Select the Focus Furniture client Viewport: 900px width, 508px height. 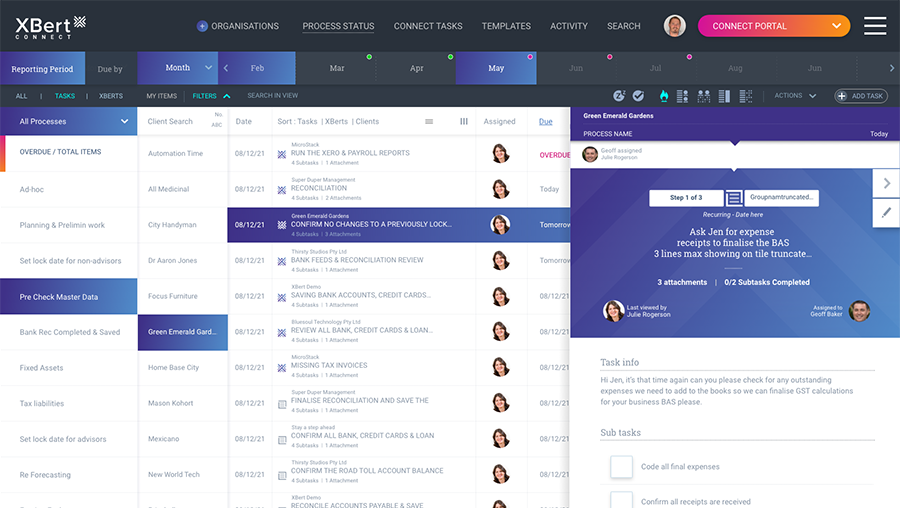pyautogui.click(x=183, y=296)
